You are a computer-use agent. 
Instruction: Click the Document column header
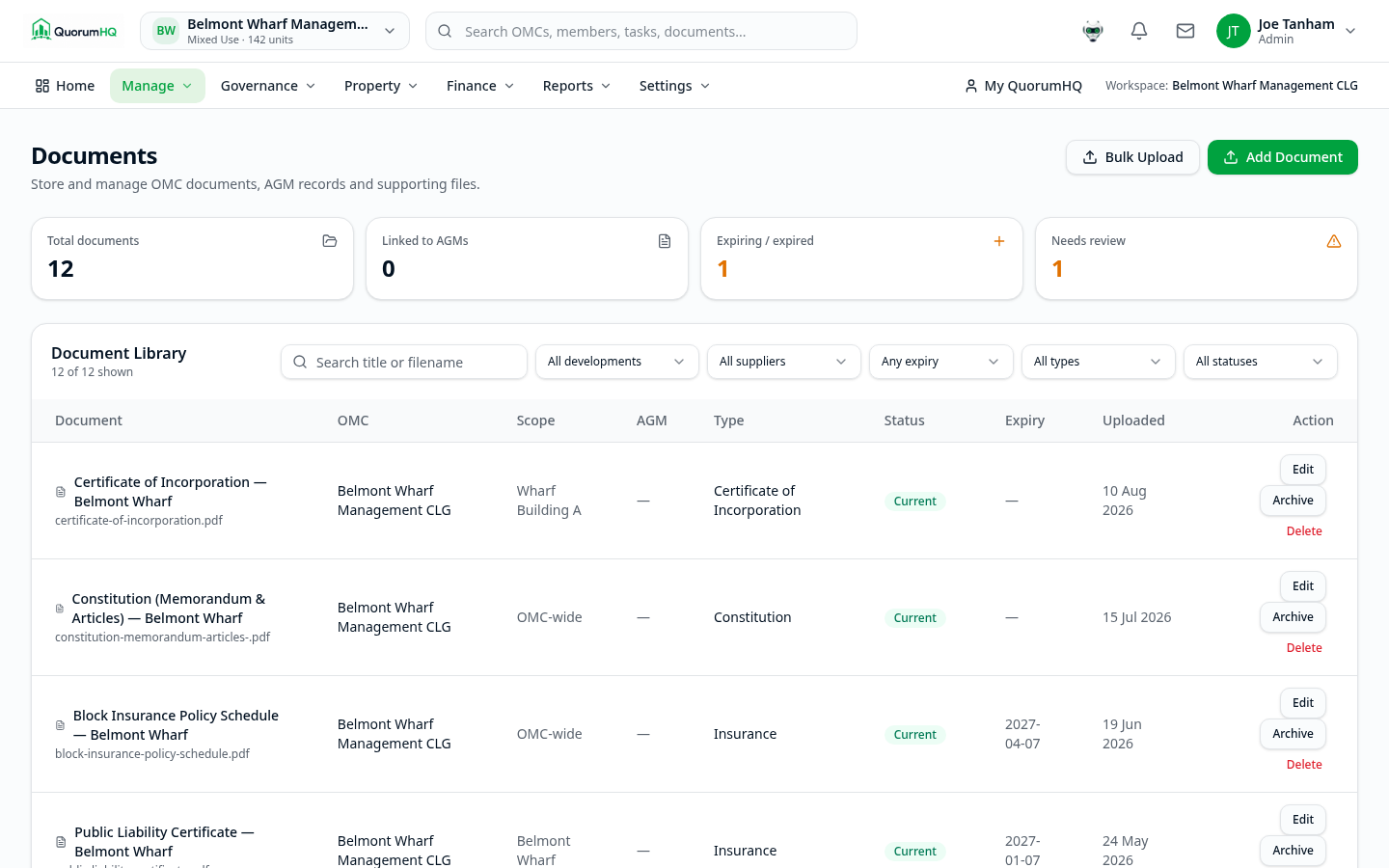[89, 420]
